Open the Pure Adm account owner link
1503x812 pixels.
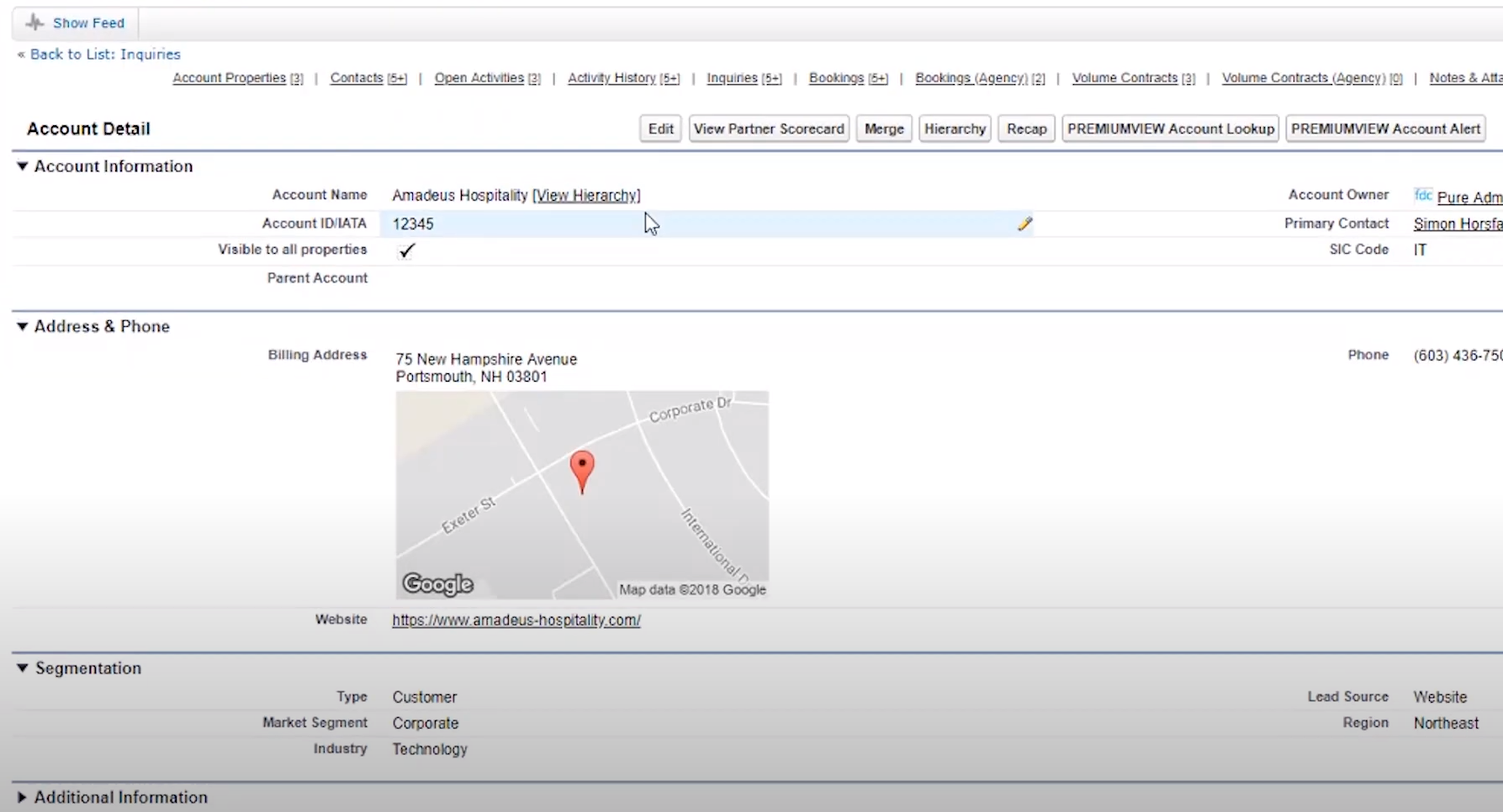(1469, 197)
